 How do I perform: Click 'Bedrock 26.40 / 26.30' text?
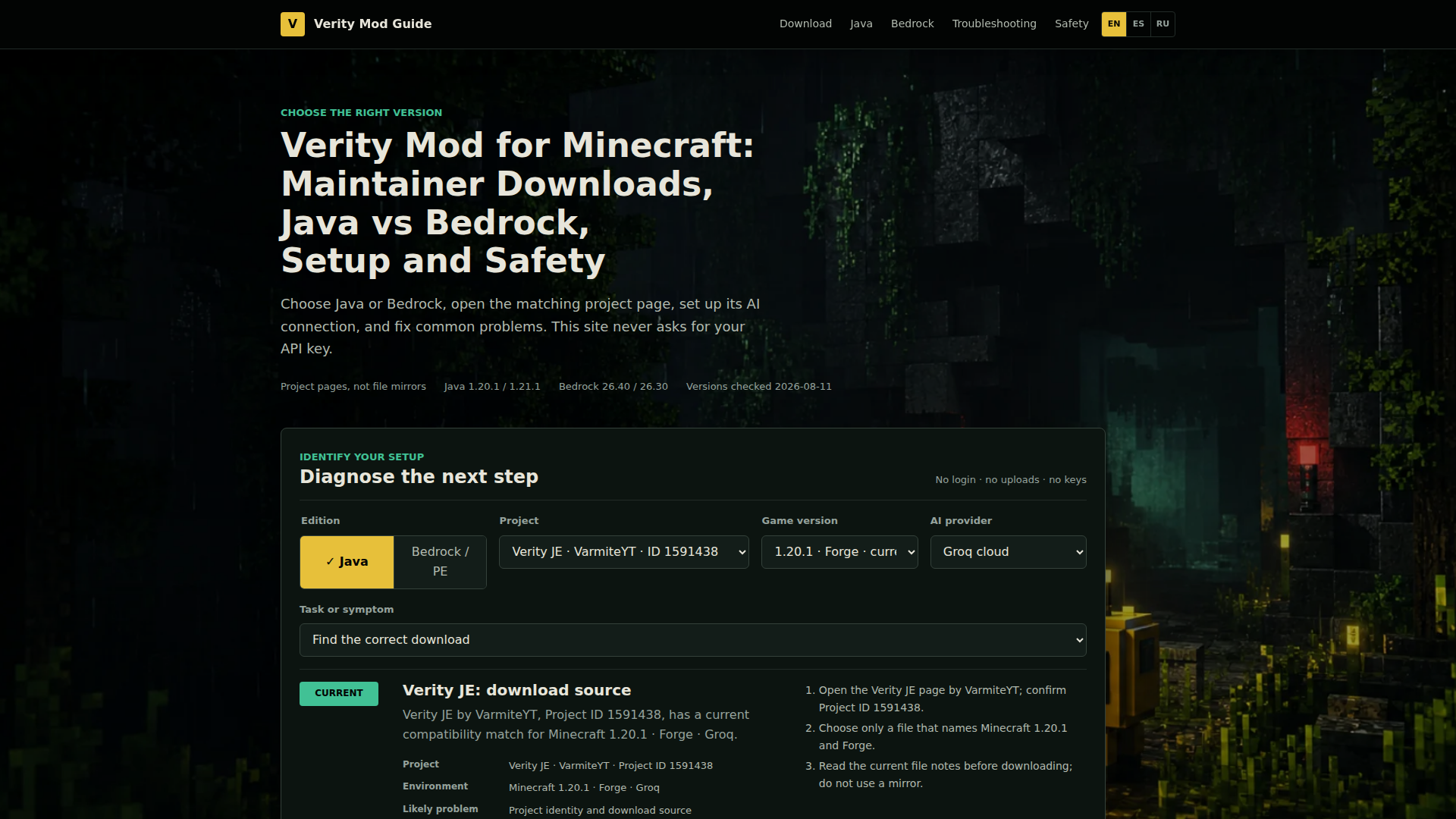click(x=613, y=387)
